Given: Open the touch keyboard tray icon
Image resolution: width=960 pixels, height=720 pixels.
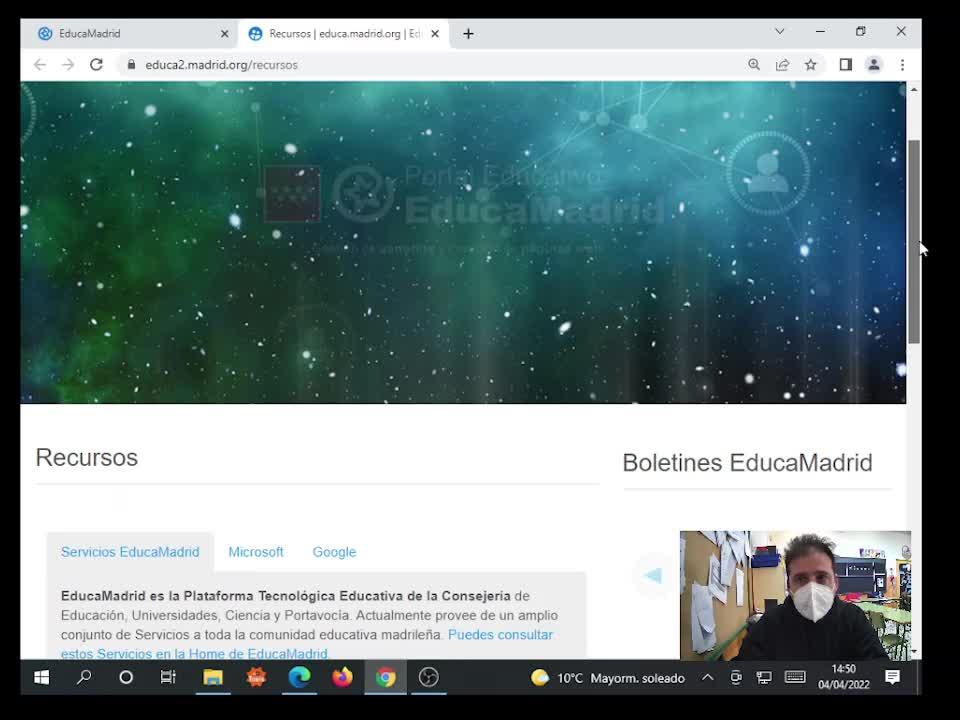Looking at the screenshot, I should point(795,677).
